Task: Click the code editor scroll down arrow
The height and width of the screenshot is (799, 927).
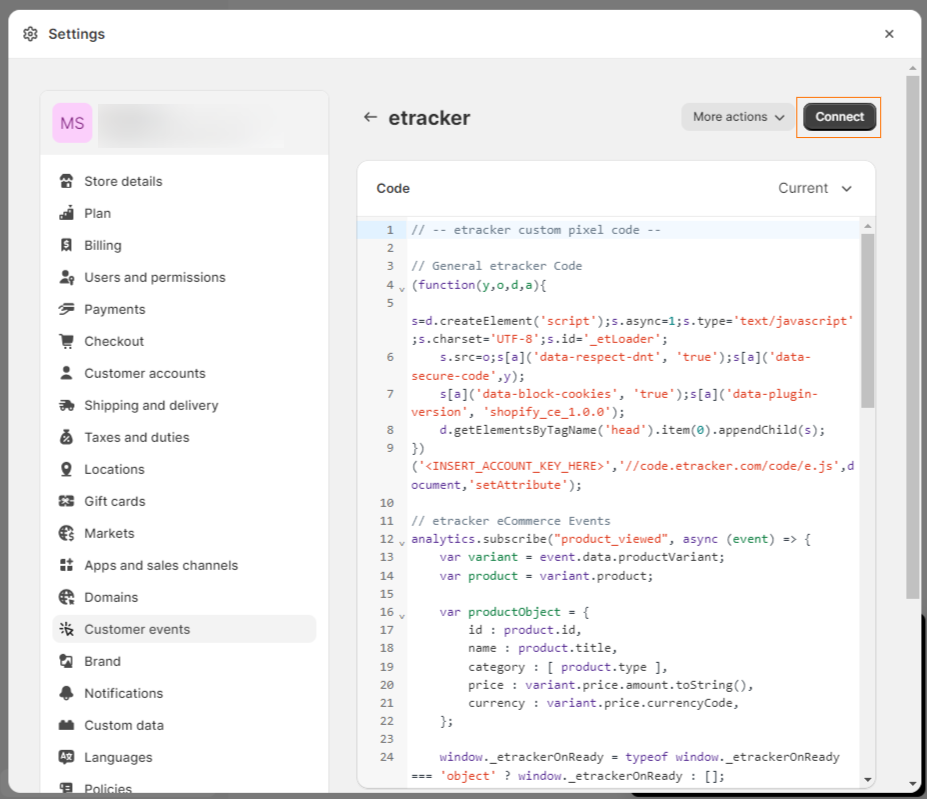Action: 867,779
